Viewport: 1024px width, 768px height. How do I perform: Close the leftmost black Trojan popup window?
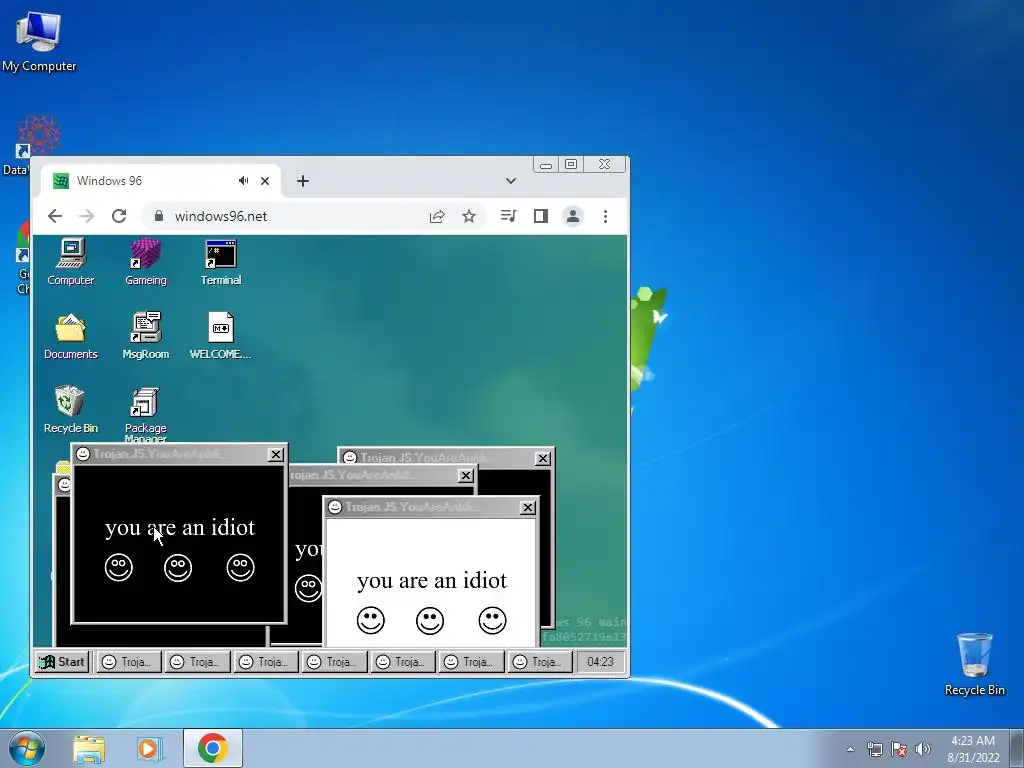click(276, 455)
